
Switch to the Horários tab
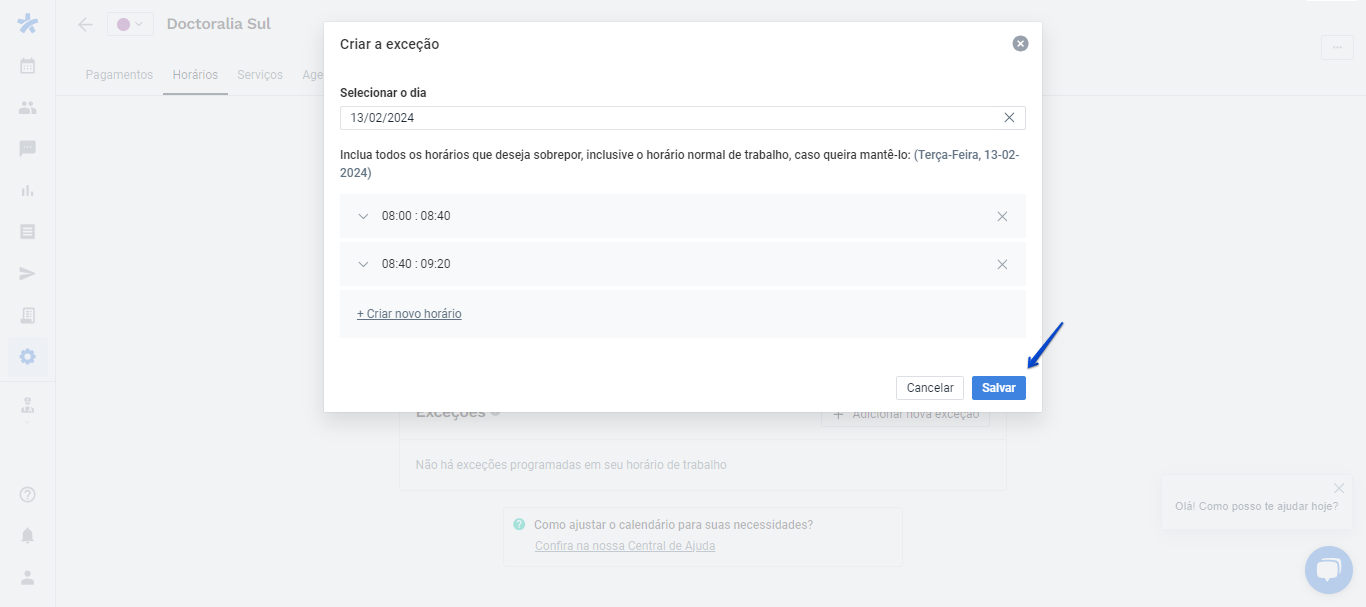click(195, 75)
